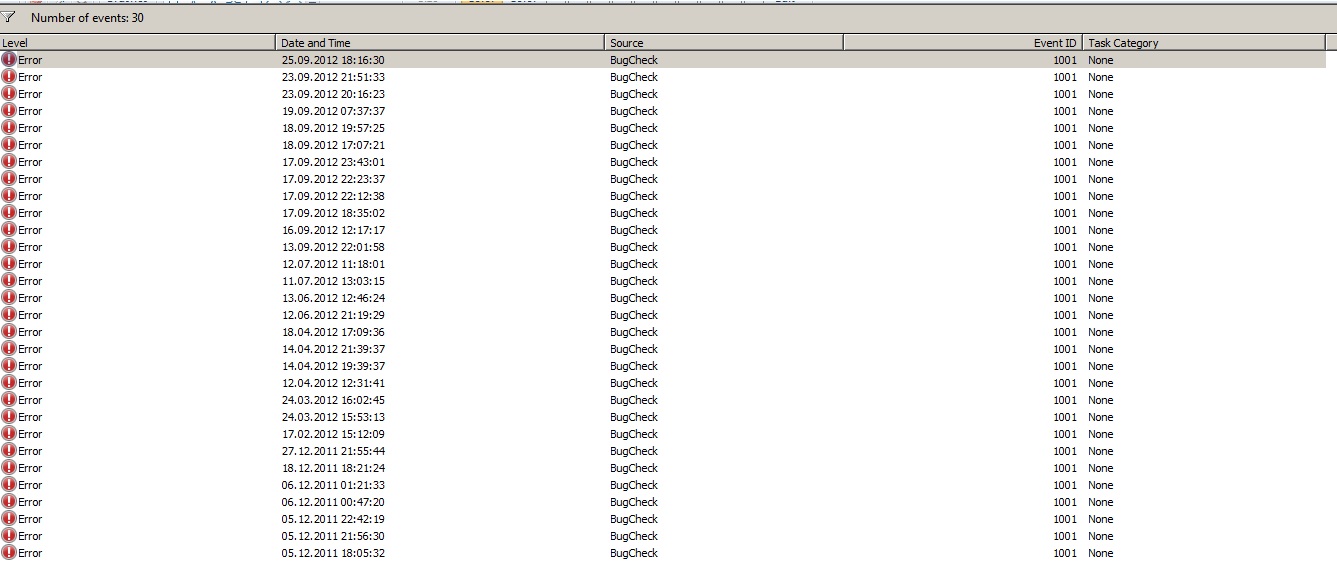This screenshot has width=1337, height=567.
Task: Click error icon for 19.09.2012 07:37:37 event
Action: click(x=9, y=111)
